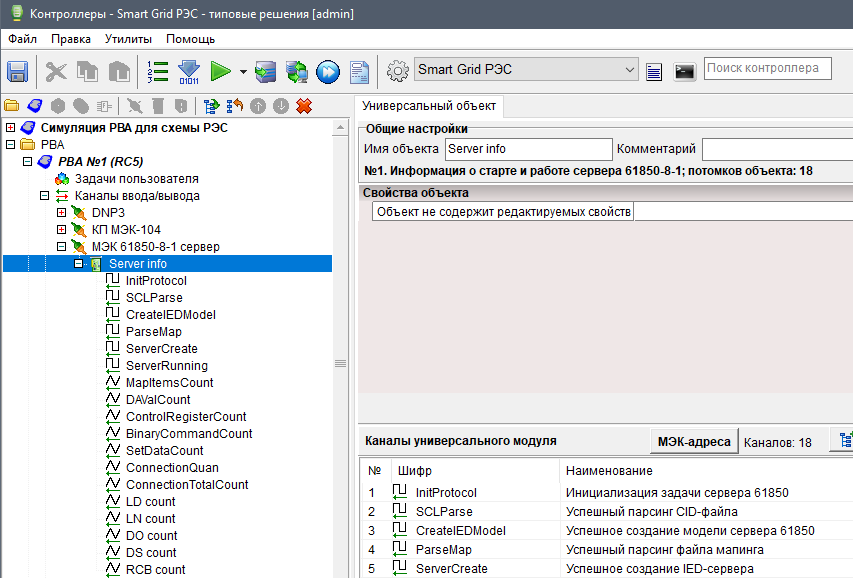Open the Утилиты menu
This screenshot has height=578, width=853.
tap(128, 39)
